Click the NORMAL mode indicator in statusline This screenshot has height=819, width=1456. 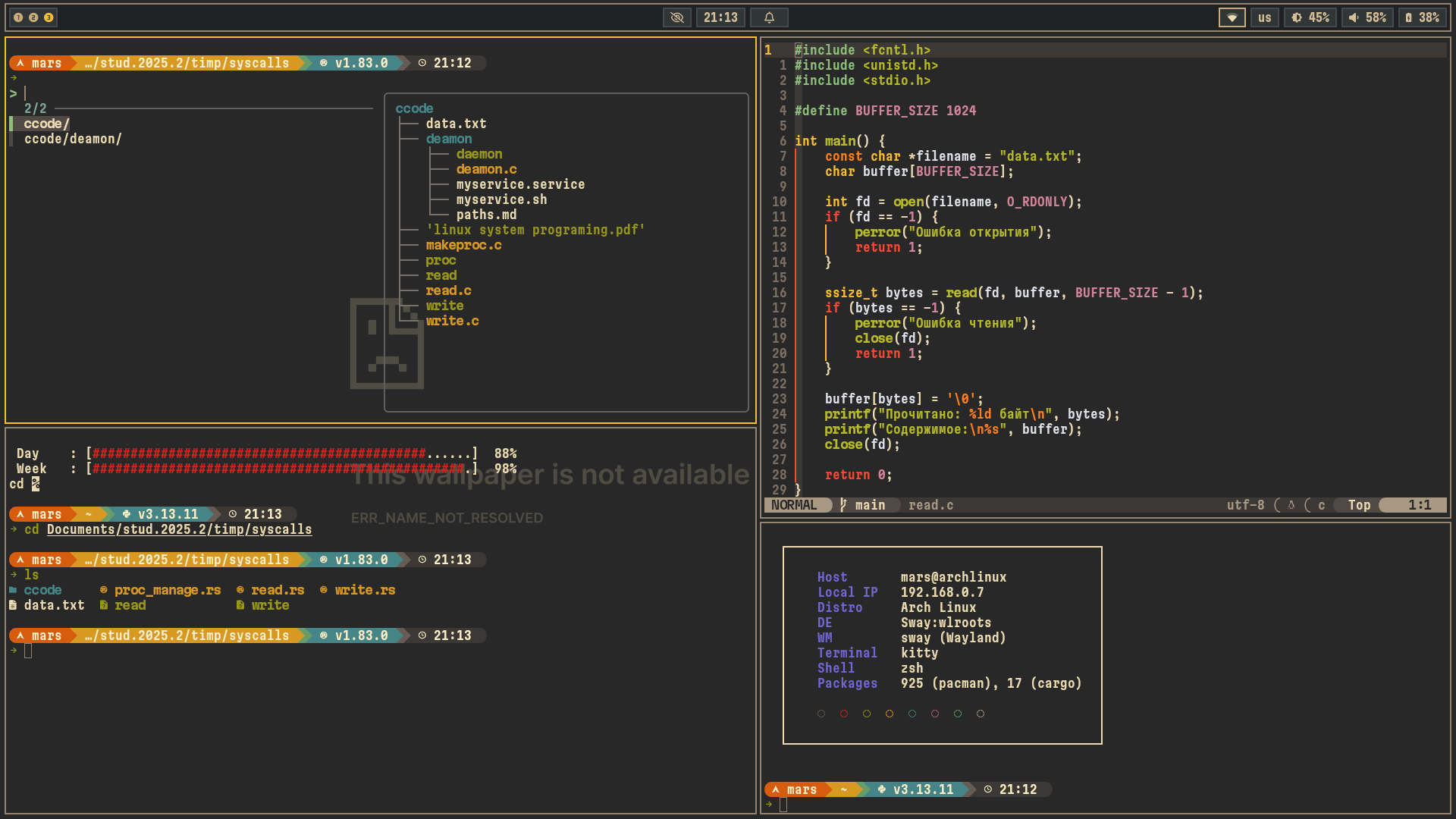[x=794, y=505]
